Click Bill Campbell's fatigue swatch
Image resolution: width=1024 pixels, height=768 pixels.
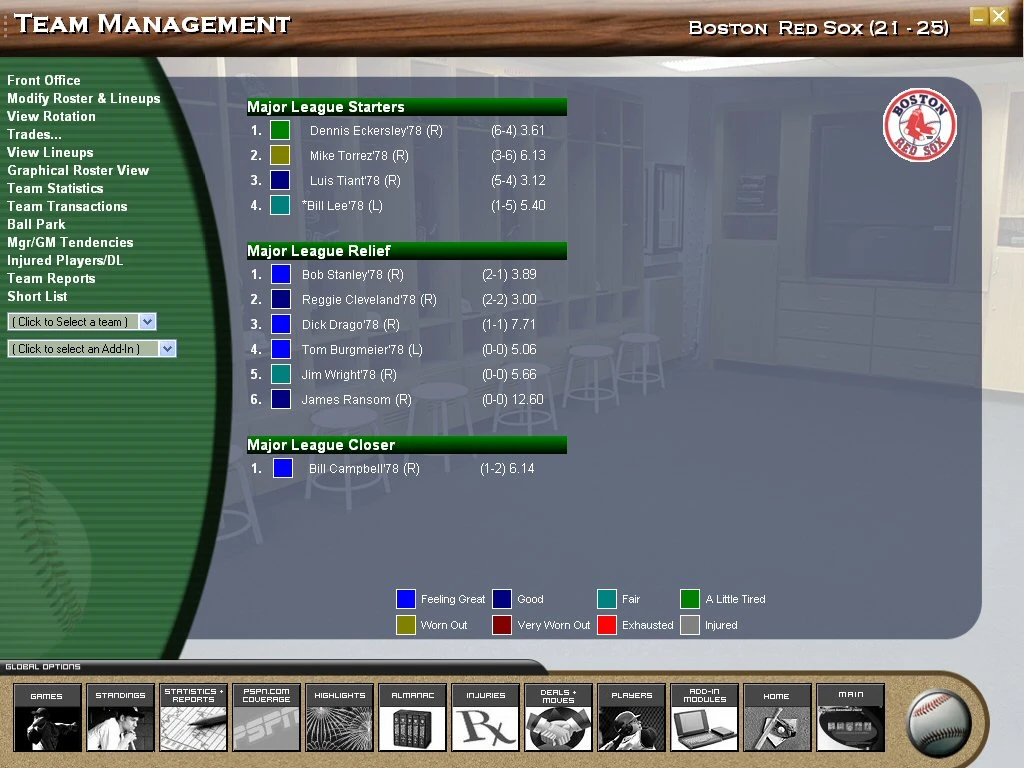click(283, 468)
